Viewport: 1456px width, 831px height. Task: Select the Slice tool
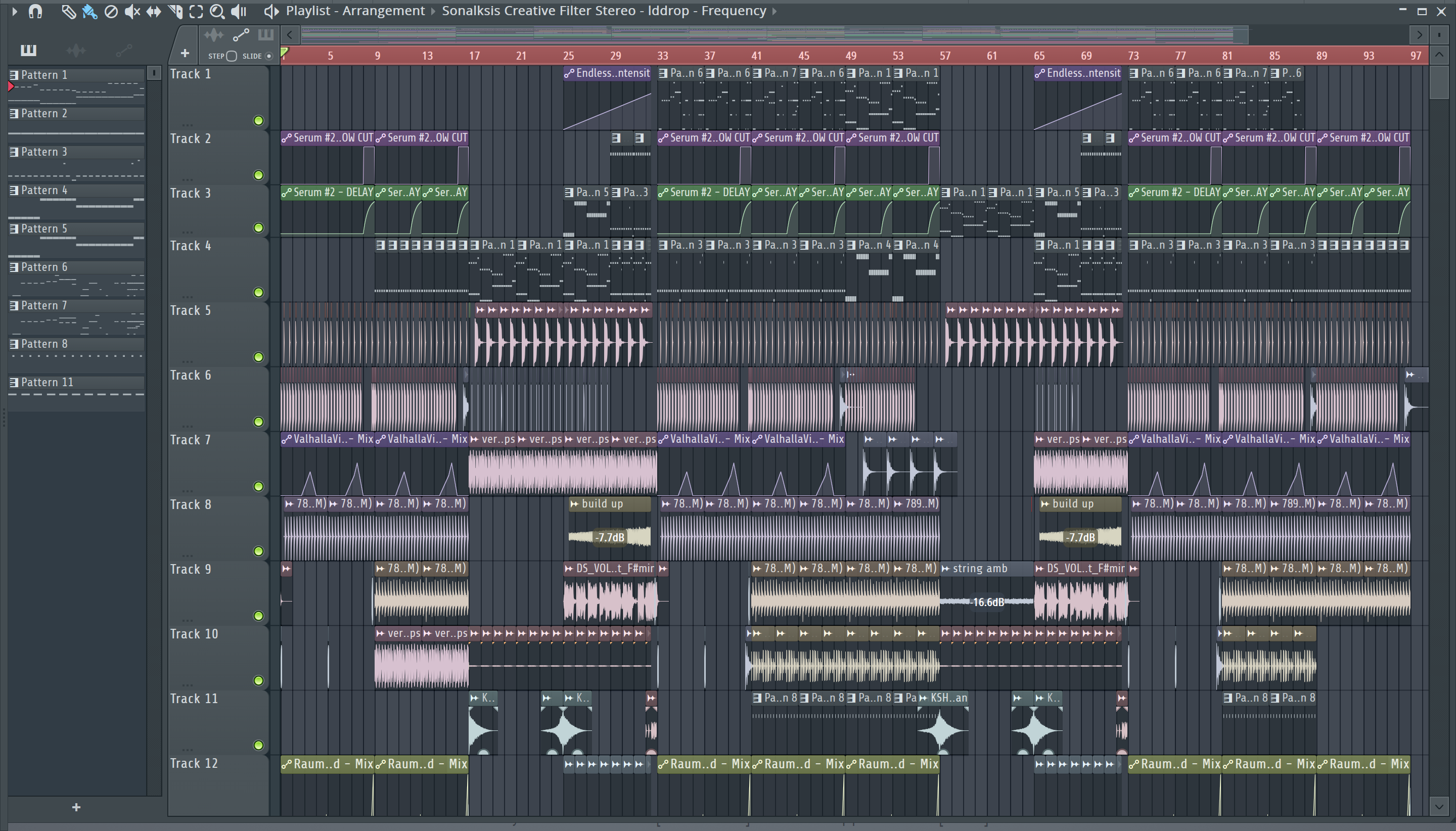pos(175,12)
